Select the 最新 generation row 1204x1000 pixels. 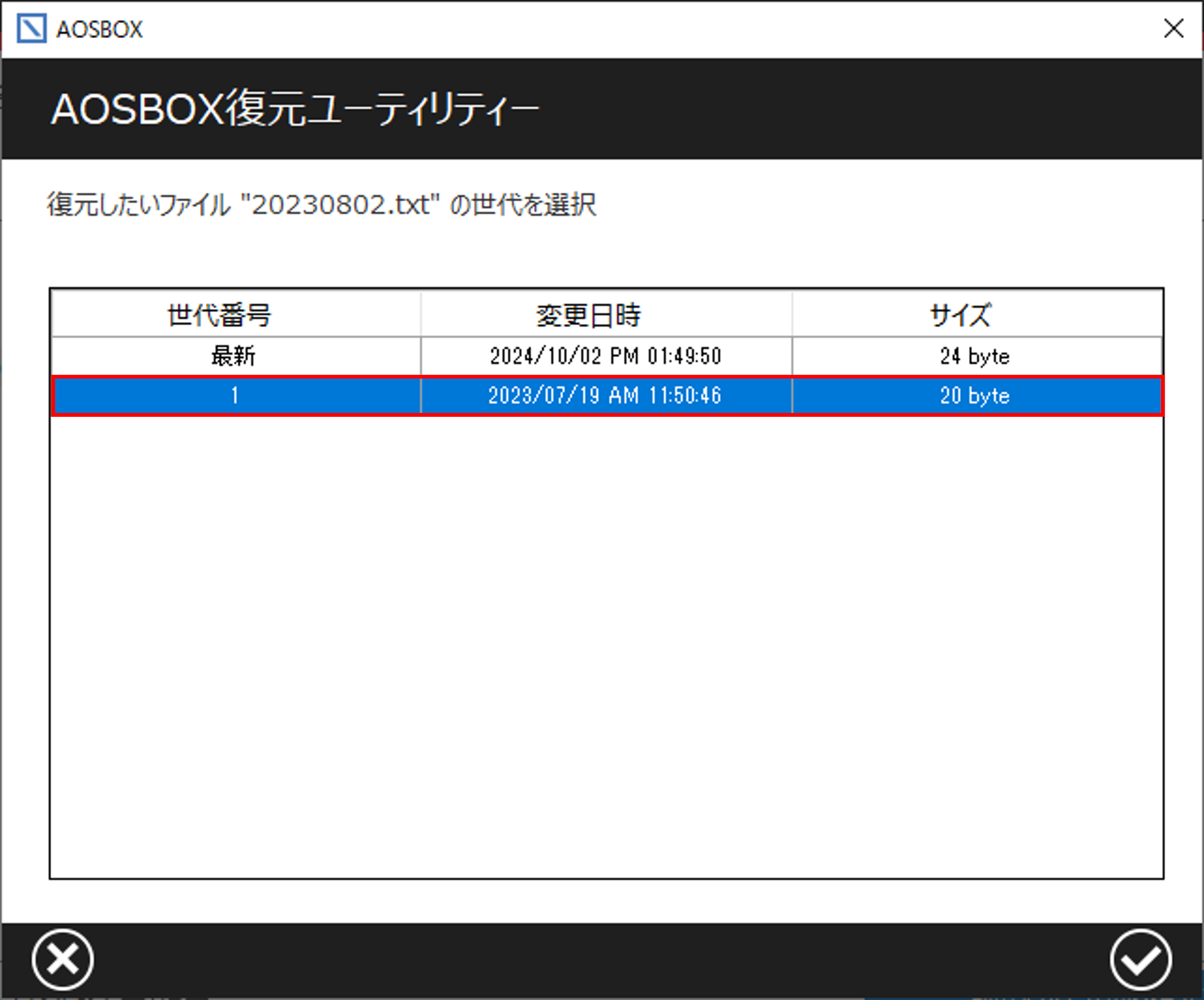point(607,356)
